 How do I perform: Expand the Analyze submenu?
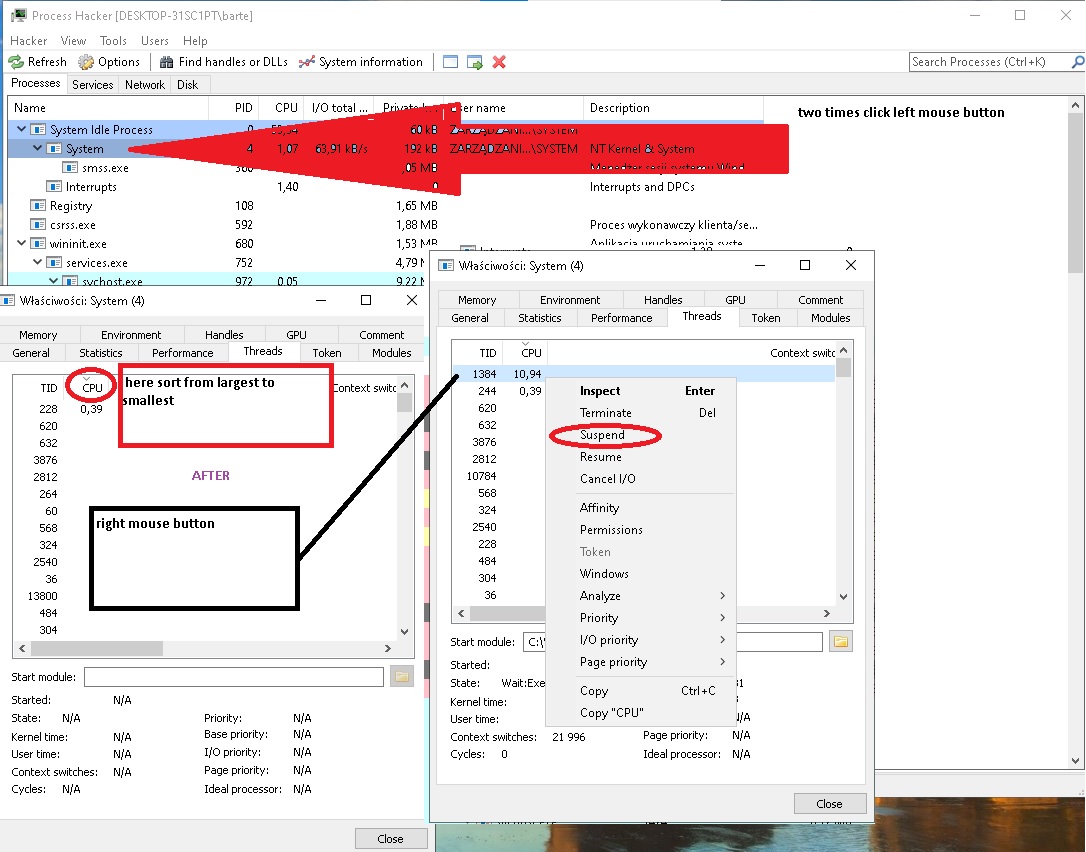pyautogui.click(x=641, y=596)
